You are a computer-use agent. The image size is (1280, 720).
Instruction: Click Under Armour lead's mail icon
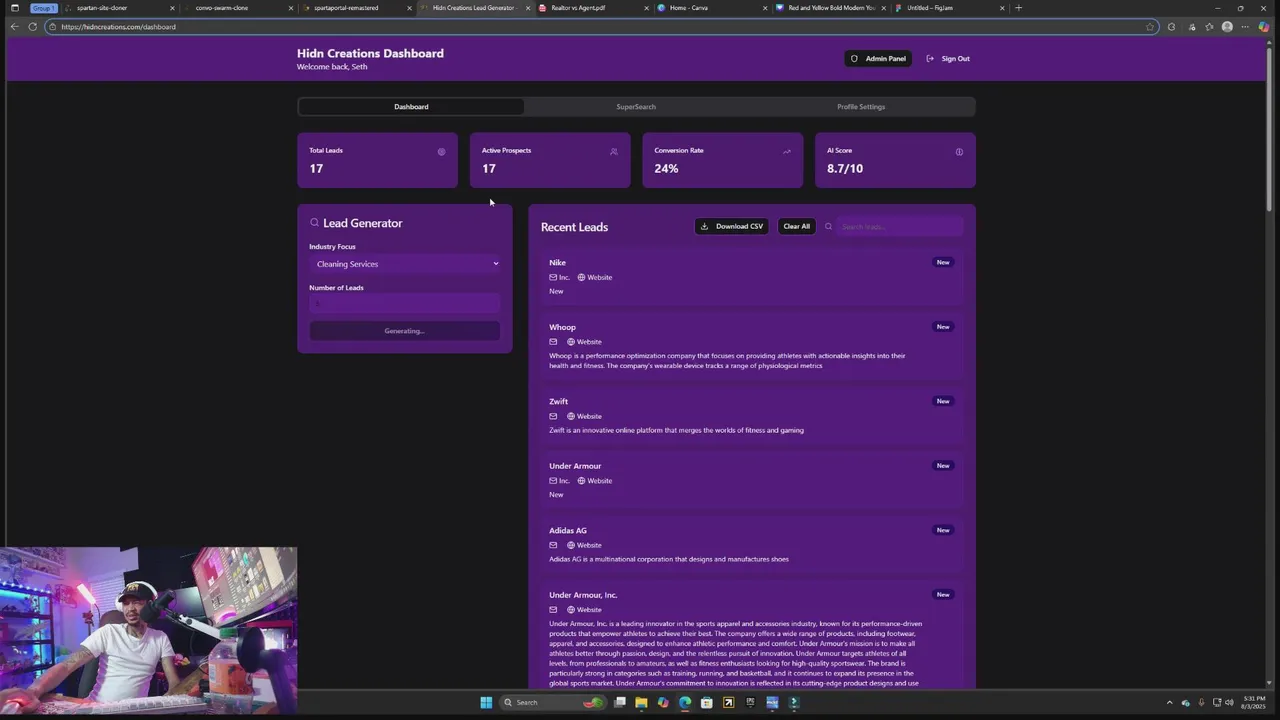(x=553, y=481)
